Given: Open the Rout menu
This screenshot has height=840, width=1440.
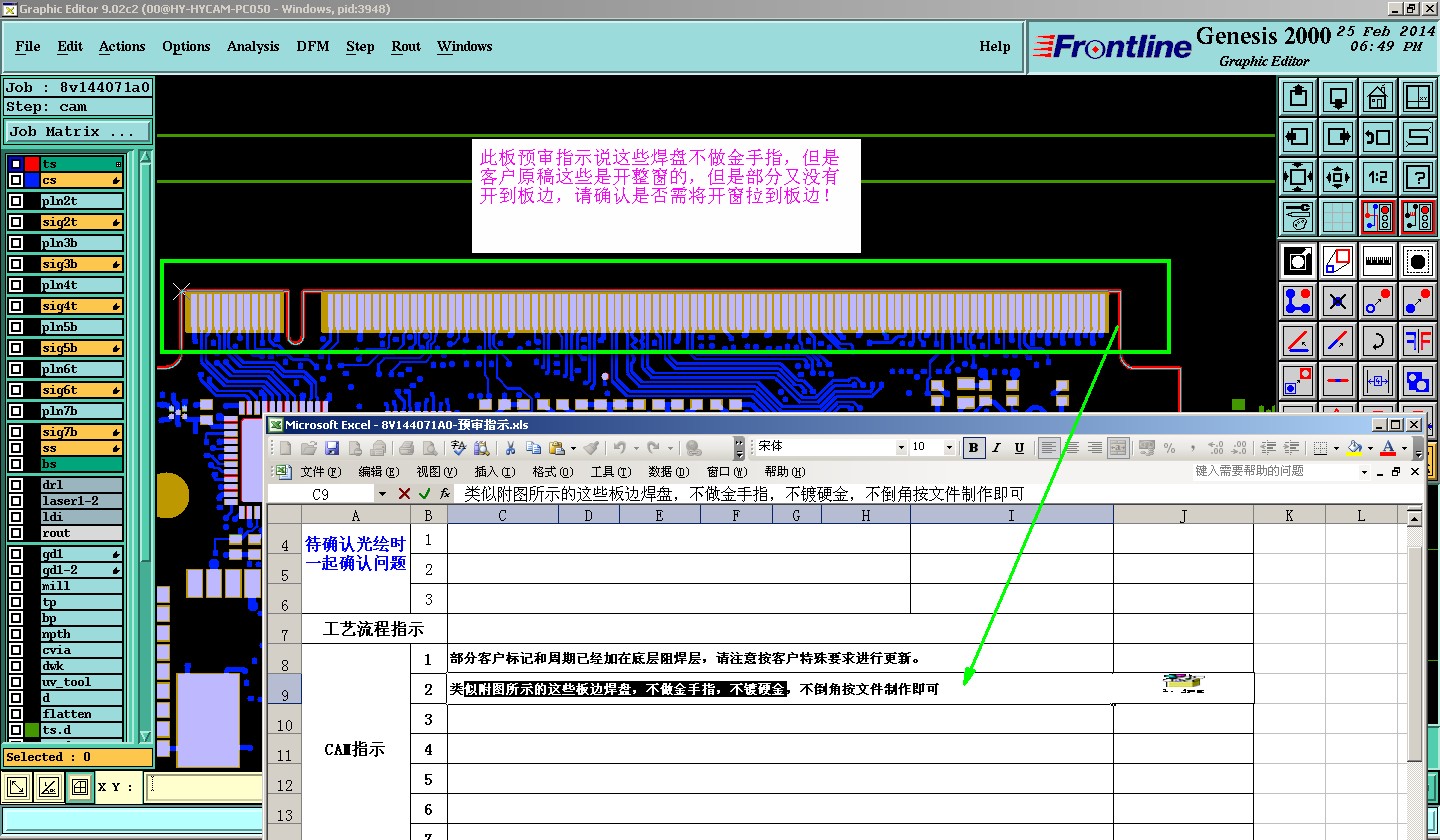Looking at the screenshot, I should (406, 46).
